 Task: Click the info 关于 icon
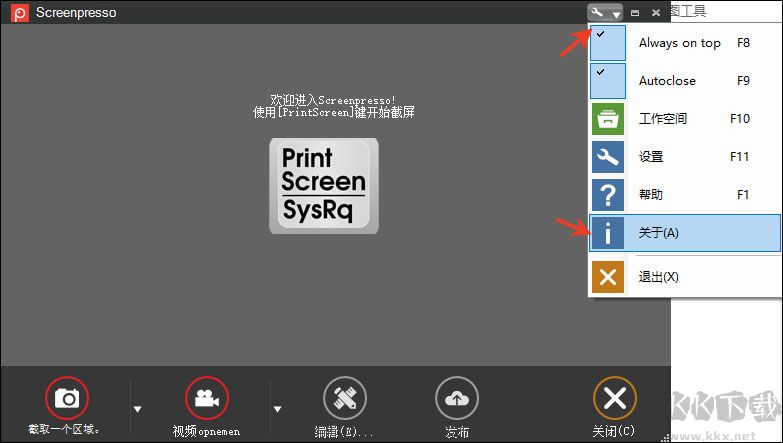(608, 233)
